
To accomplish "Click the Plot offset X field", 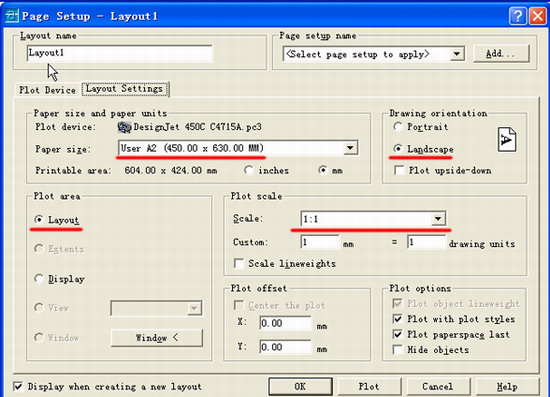I will click(285, 323).
